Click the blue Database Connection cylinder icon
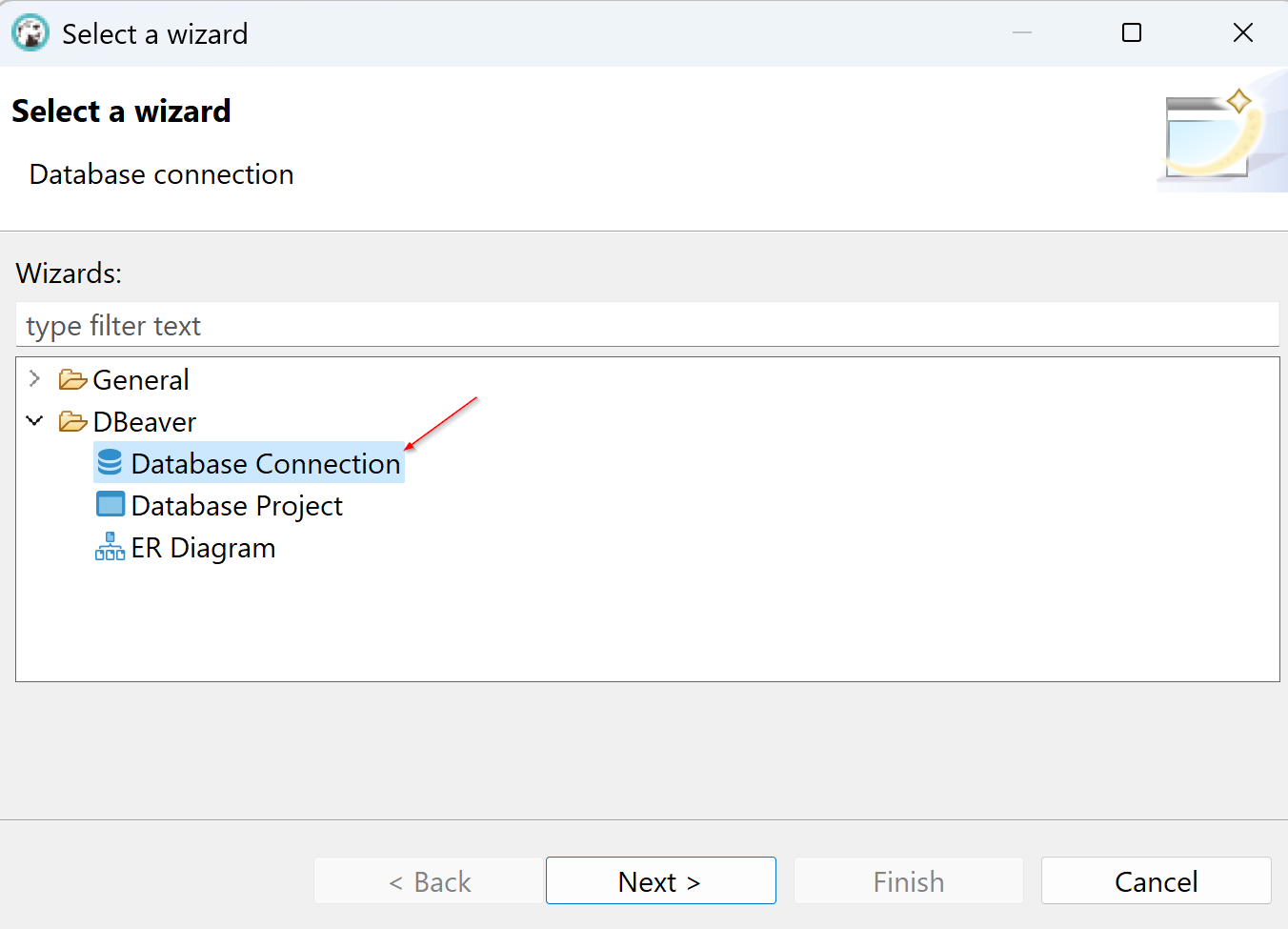Image resolution: width=1288 pixels, height=929 pixels. pos(110,463)
